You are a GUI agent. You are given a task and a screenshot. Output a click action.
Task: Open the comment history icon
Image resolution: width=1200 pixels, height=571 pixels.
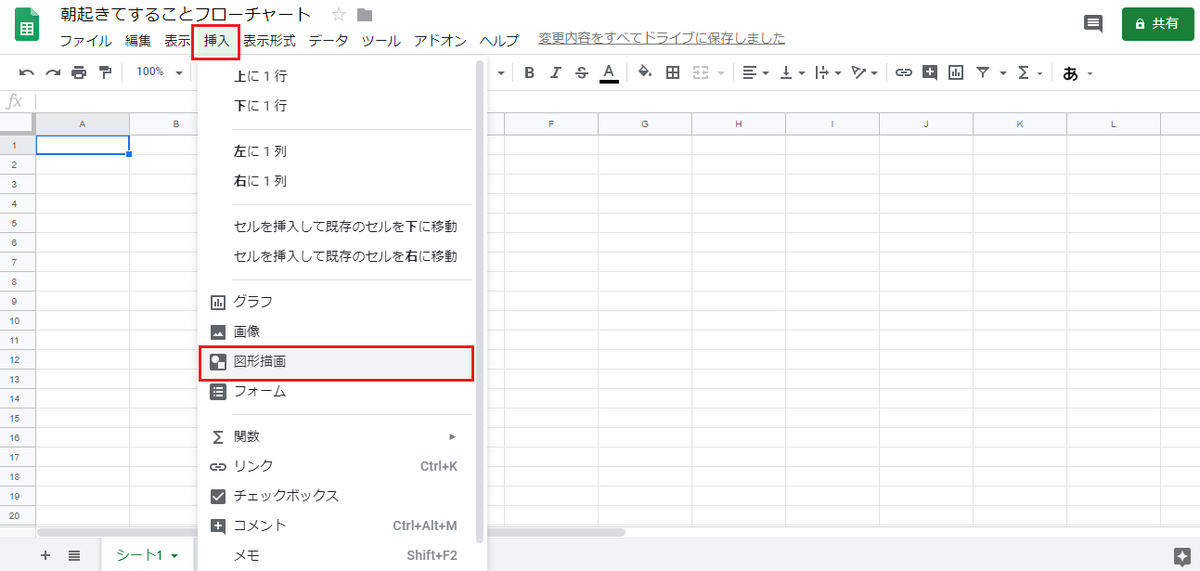click(x=1094, y=24)
